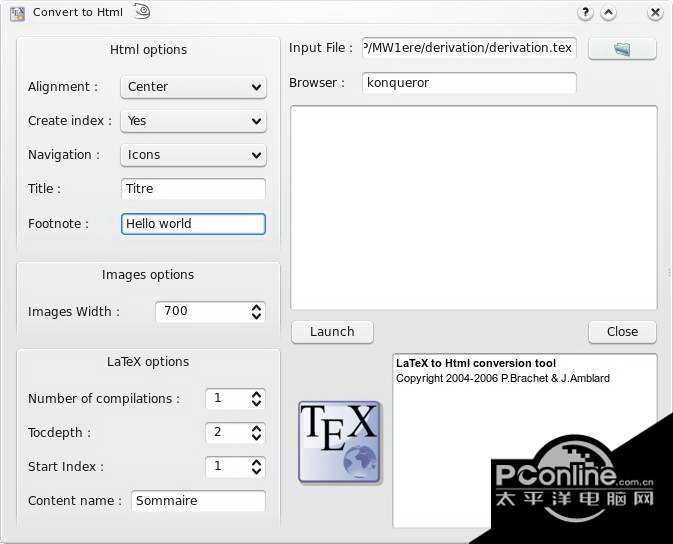Click the Close button
Viewport: 673px width, 544px height.
(x=622, y=332)
